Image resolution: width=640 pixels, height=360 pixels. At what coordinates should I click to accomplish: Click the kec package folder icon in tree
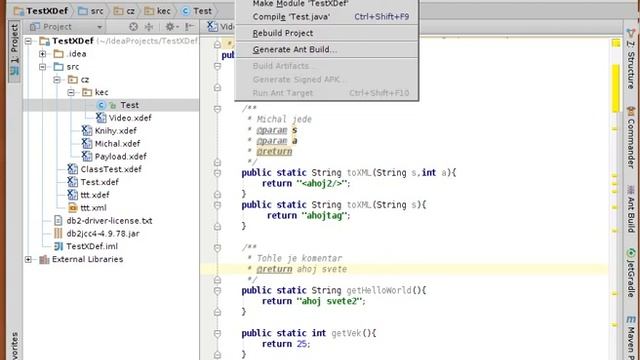[87, 92]
